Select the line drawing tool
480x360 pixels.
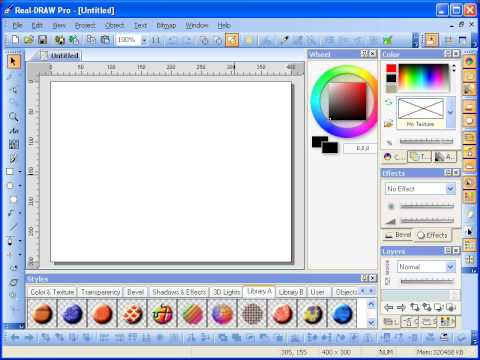tap(13, 227)
